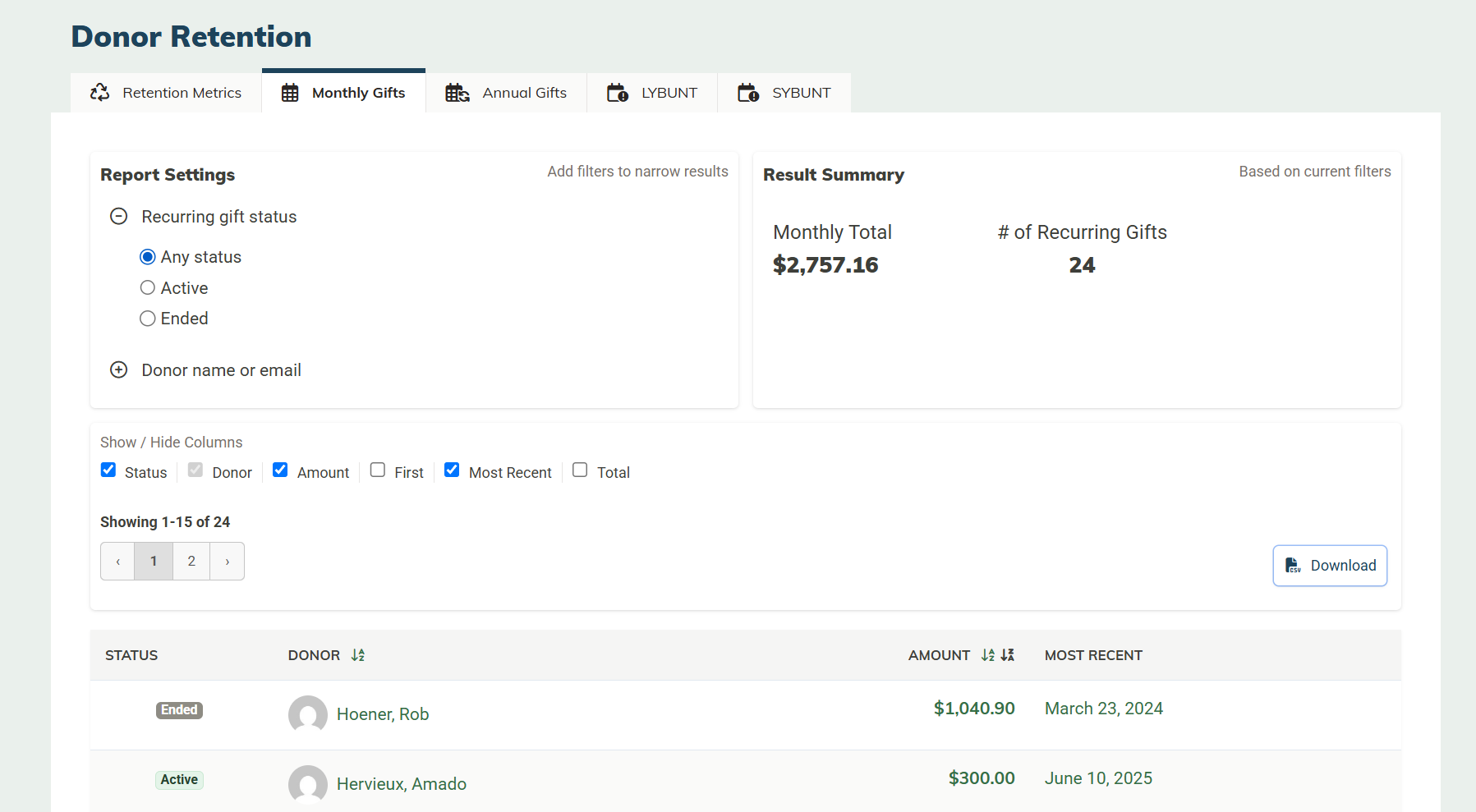The height and width of the screenshot is (812, 1476).
Task: Click the SYBUNT calendar alert icon
Action: point(747,93)
